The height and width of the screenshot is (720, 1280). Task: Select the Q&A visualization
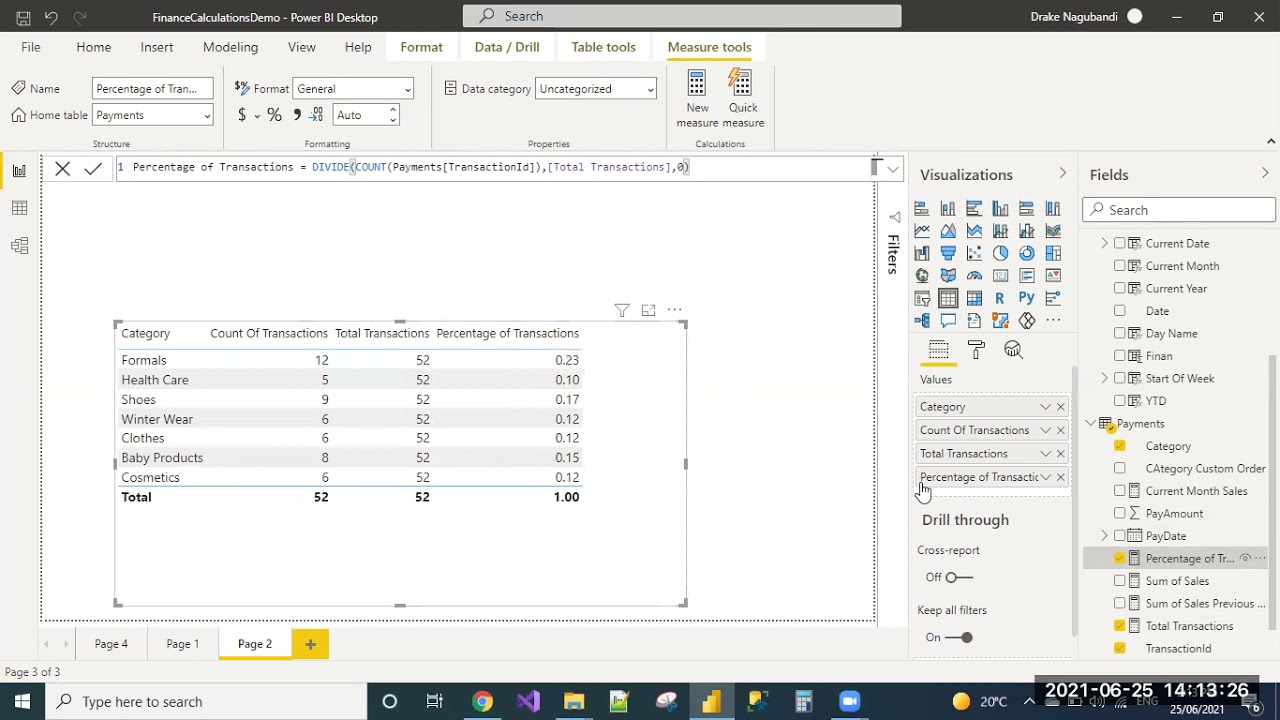[x=948, y=320]
